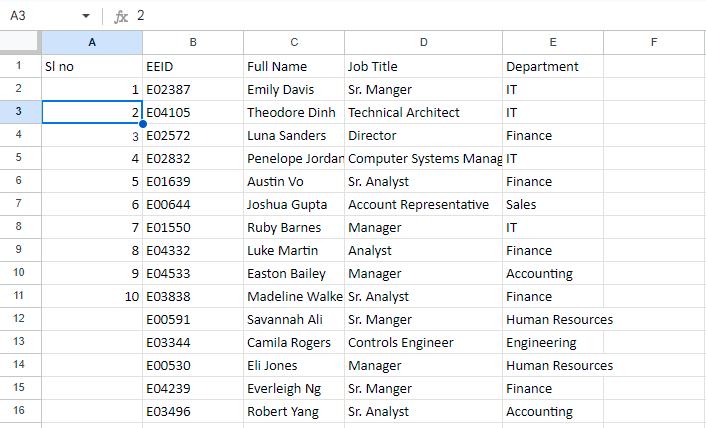706x428 pixels.
Task: Select row 12 header
Action: 20,319
